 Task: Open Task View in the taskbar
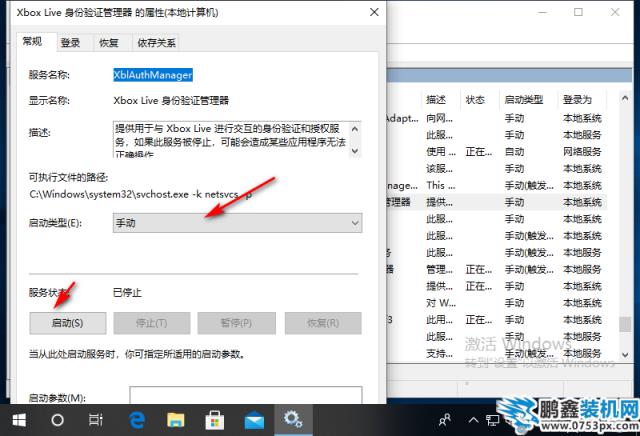(x=96, y=420)
